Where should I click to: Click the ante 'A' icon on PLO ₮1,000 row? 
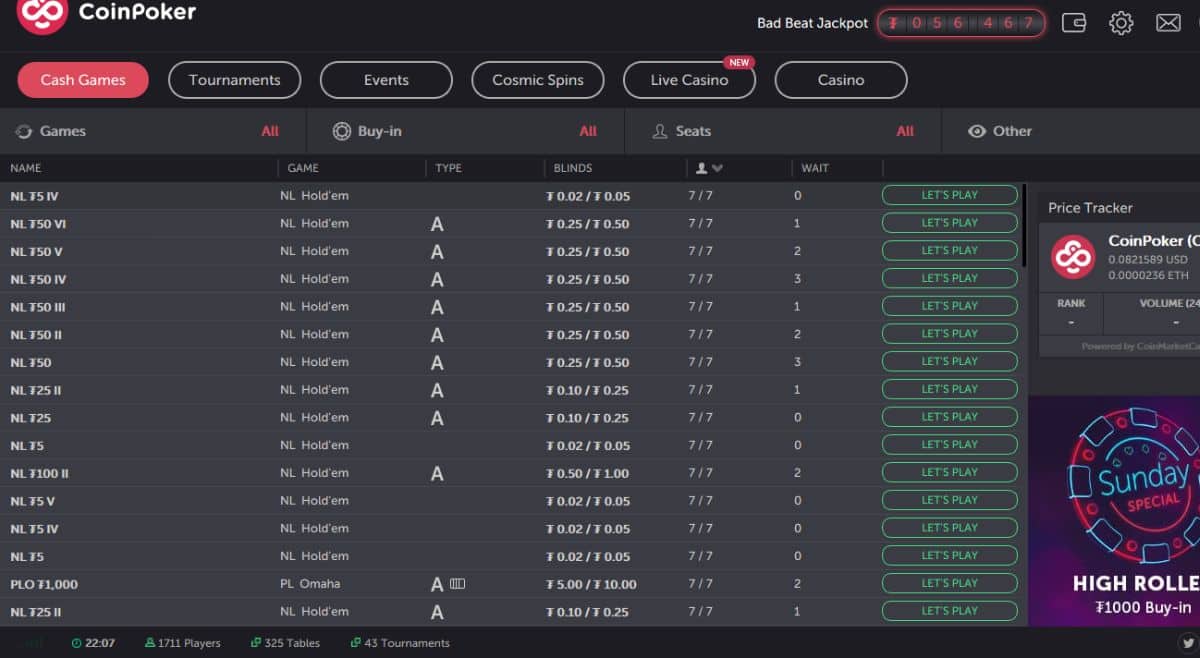(437, 584)
